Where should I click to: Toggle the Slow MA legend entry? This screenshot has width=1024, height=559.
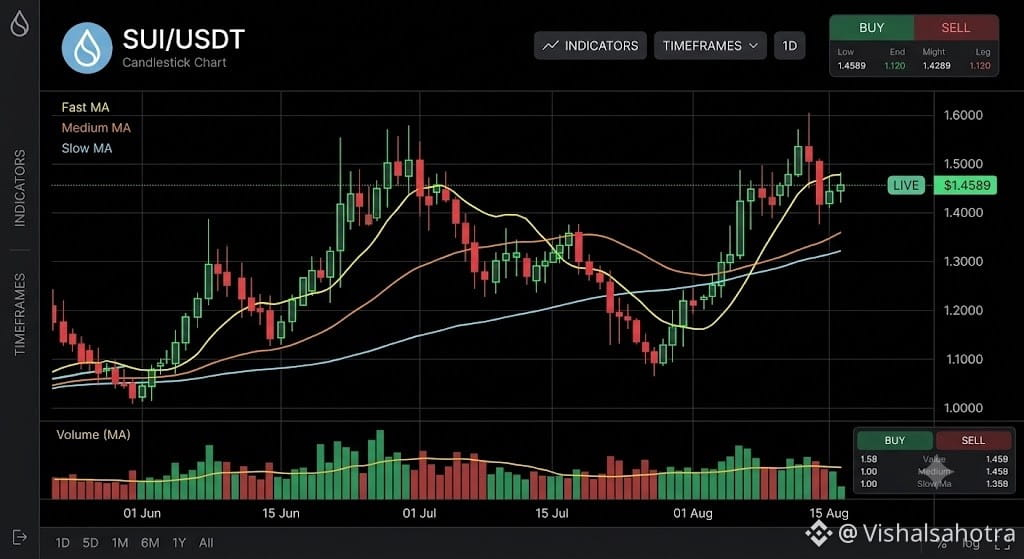tap(87, 148)
